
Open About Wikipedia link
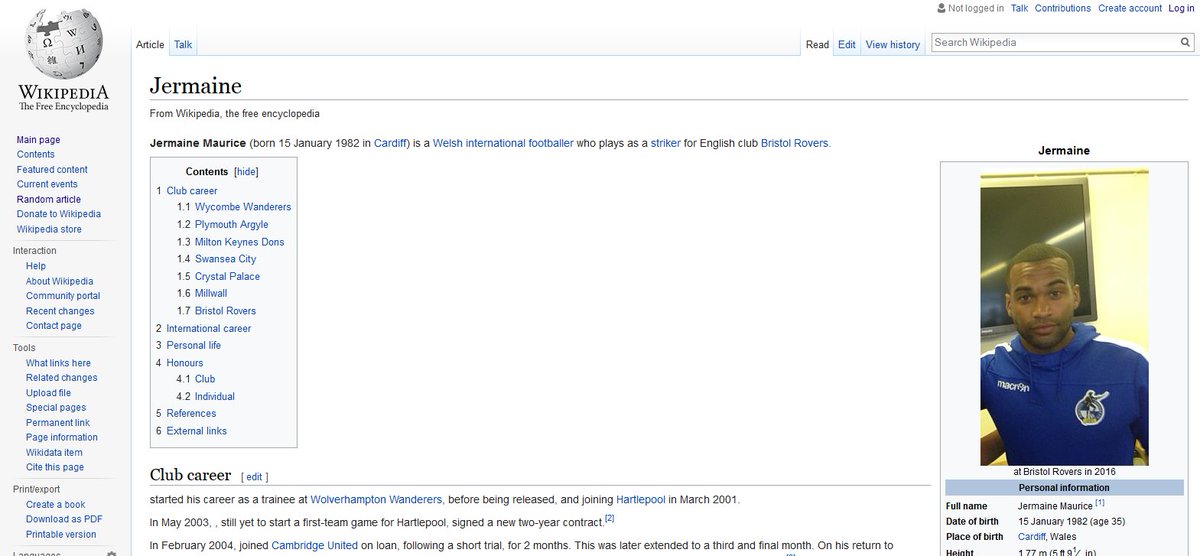coord(59,282)
